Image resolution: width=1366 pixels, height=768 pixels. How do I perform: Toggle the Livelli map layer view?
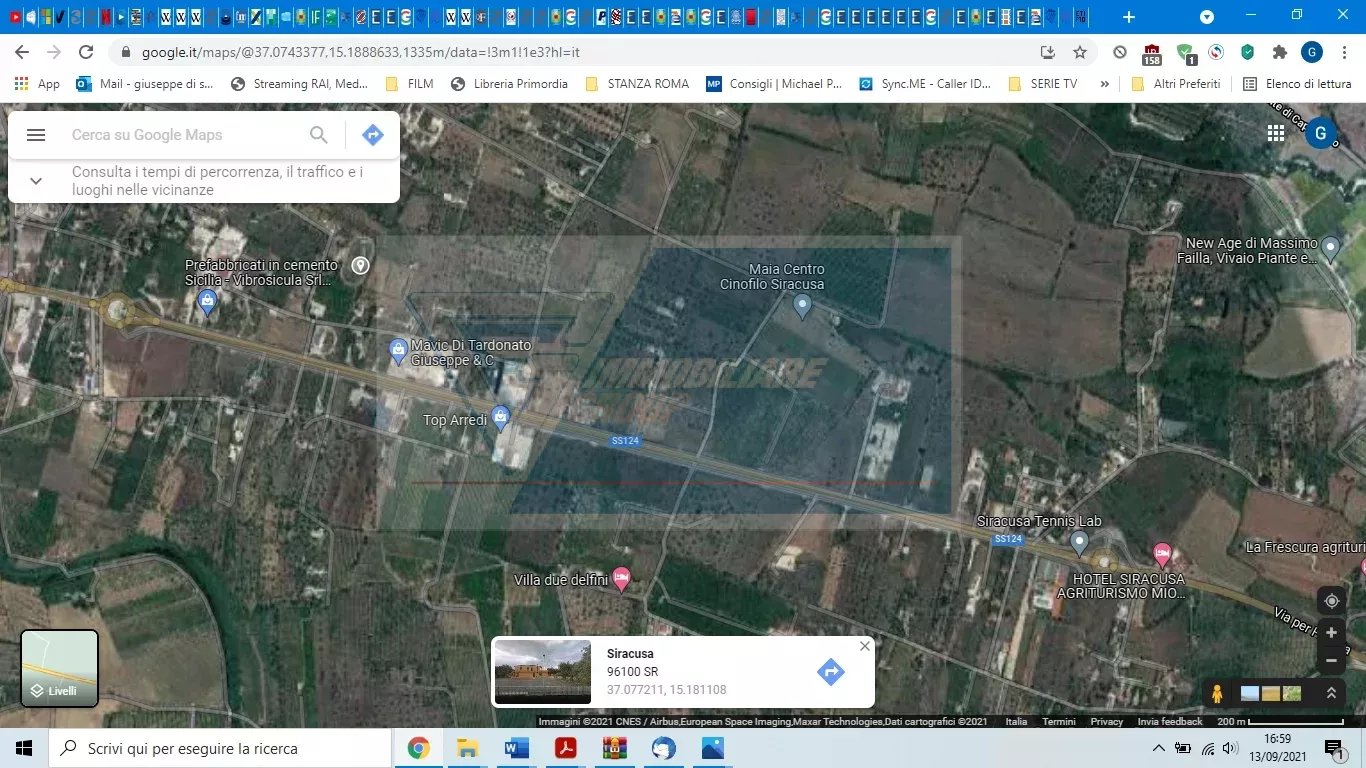60,668
